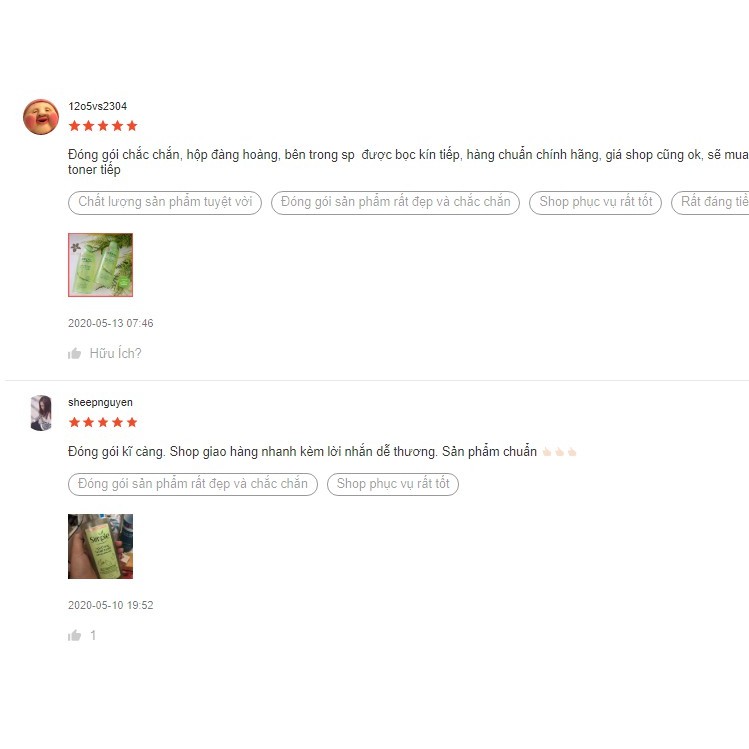Click the timestamp 2020-05-10 19:52
Screen dimensions: 749x749
tap(111, 605)
